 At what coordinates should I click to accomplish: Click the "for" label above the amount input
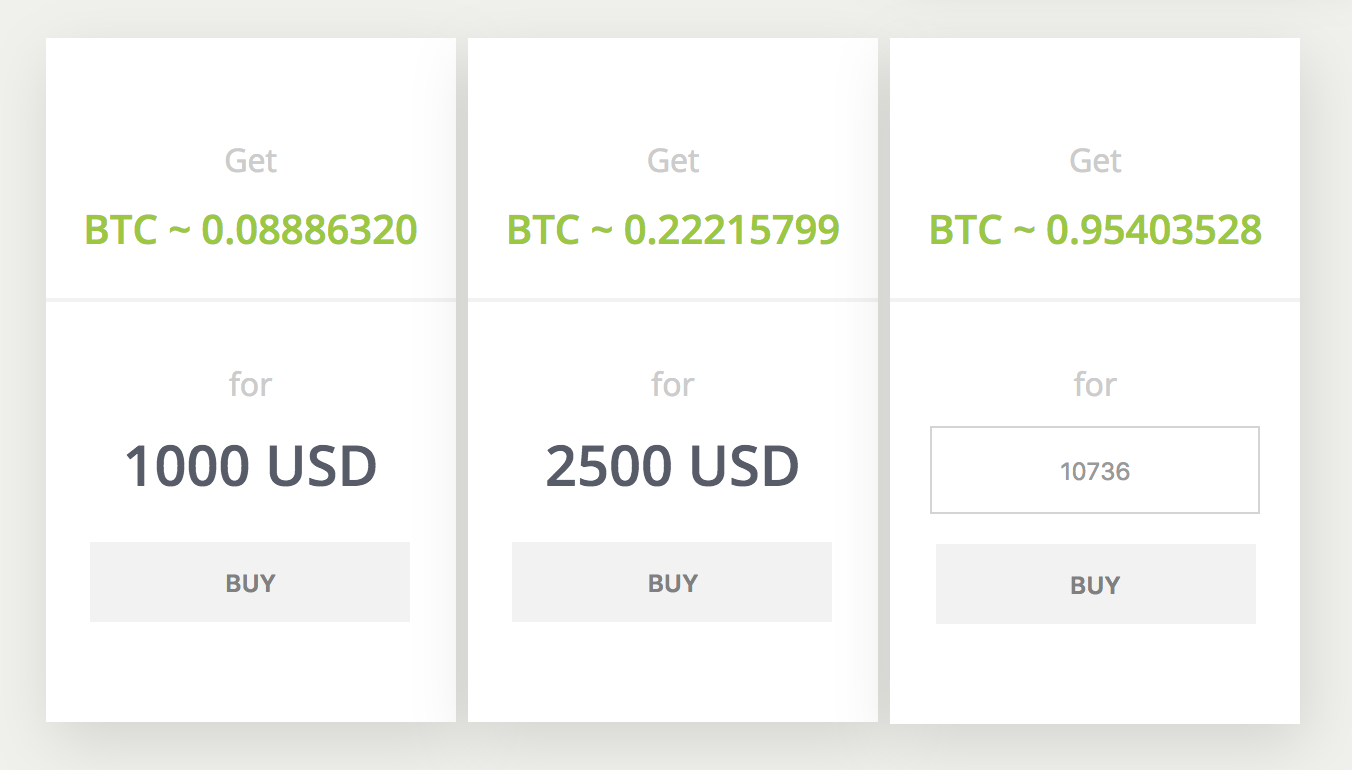coord(1095,384)
